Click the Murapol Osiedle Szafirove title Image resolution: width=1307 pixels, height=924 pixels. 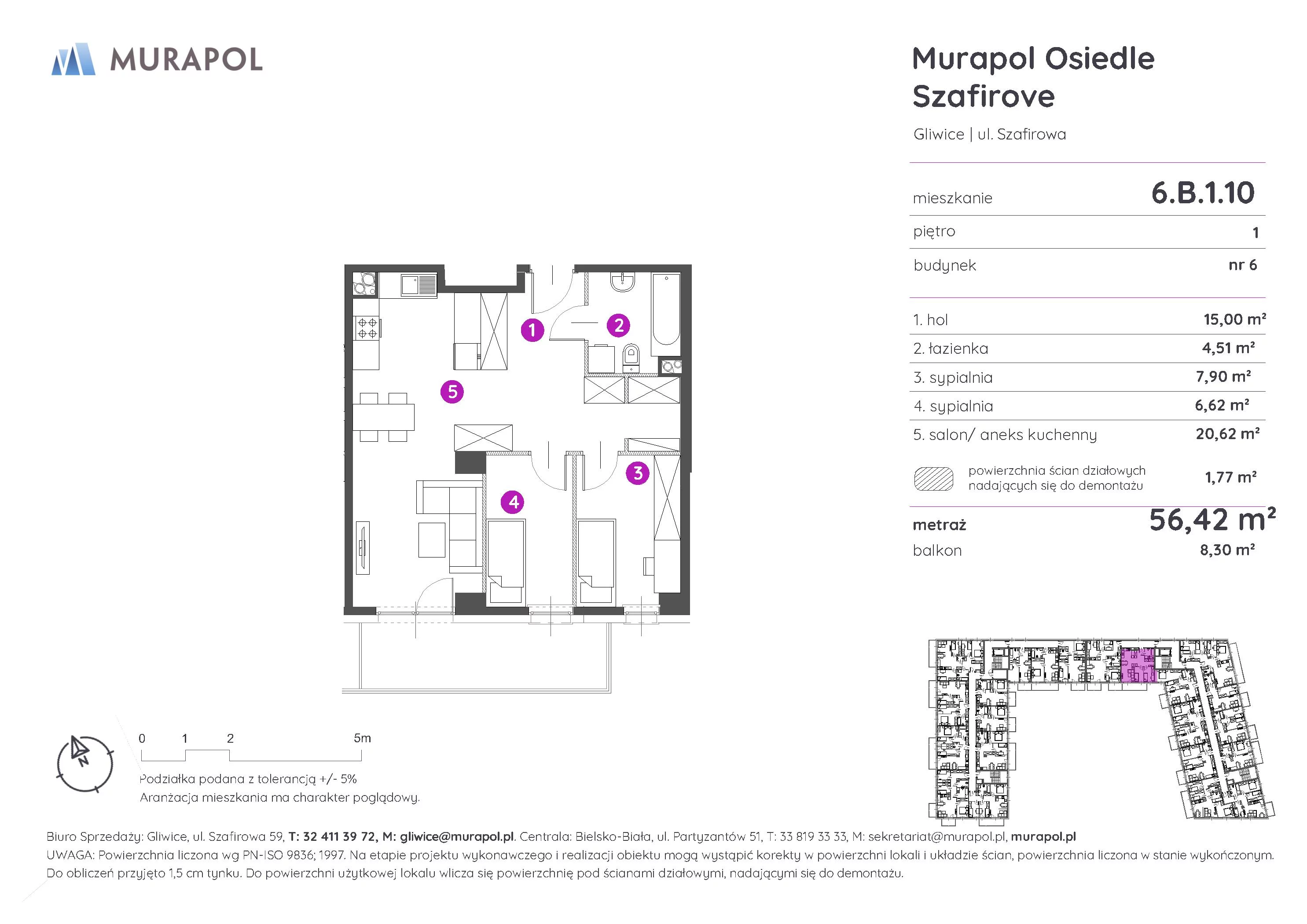pyautogui.click(x=1033, y=77)
